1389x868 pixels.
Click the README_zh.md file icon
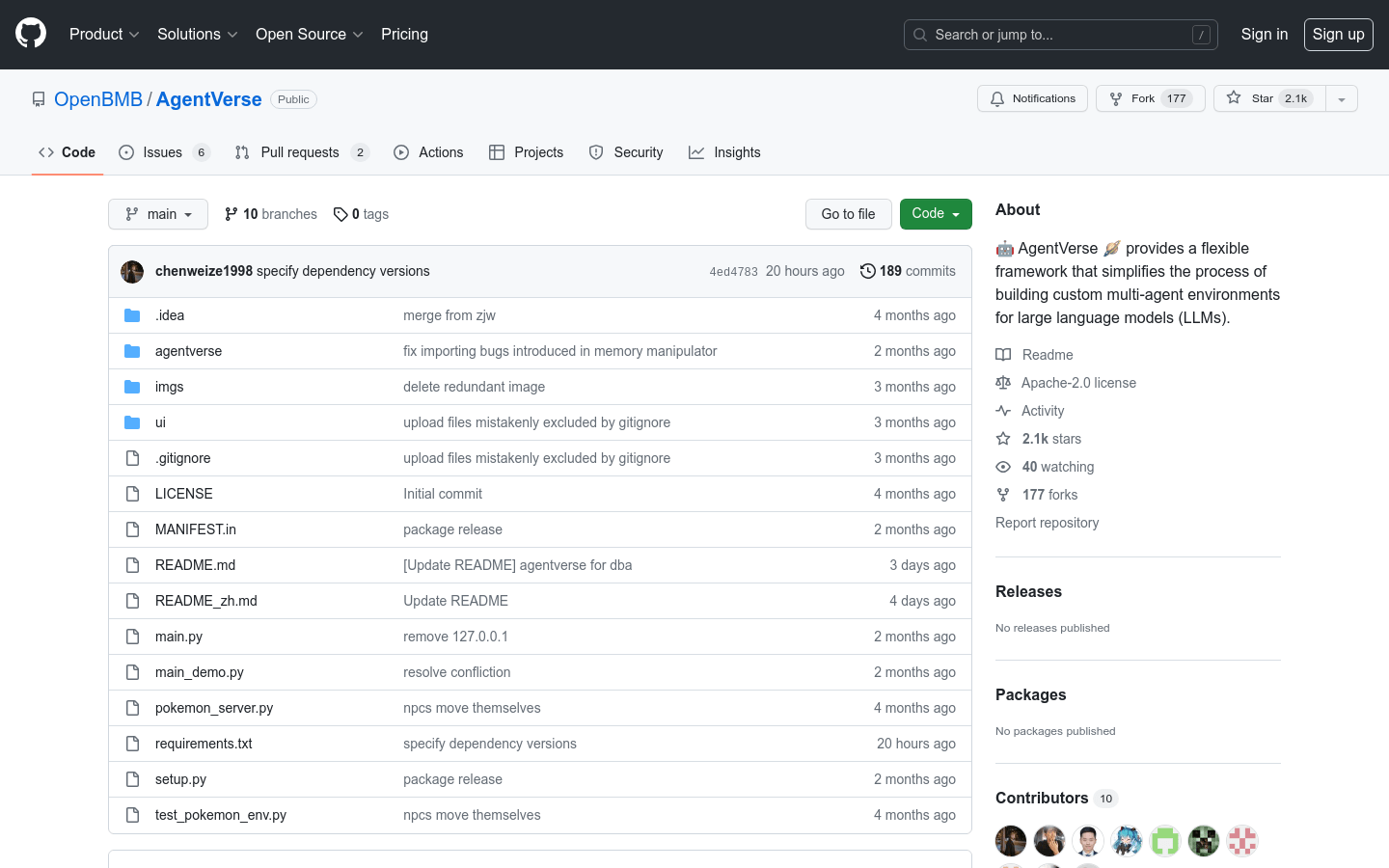point(132,601)
